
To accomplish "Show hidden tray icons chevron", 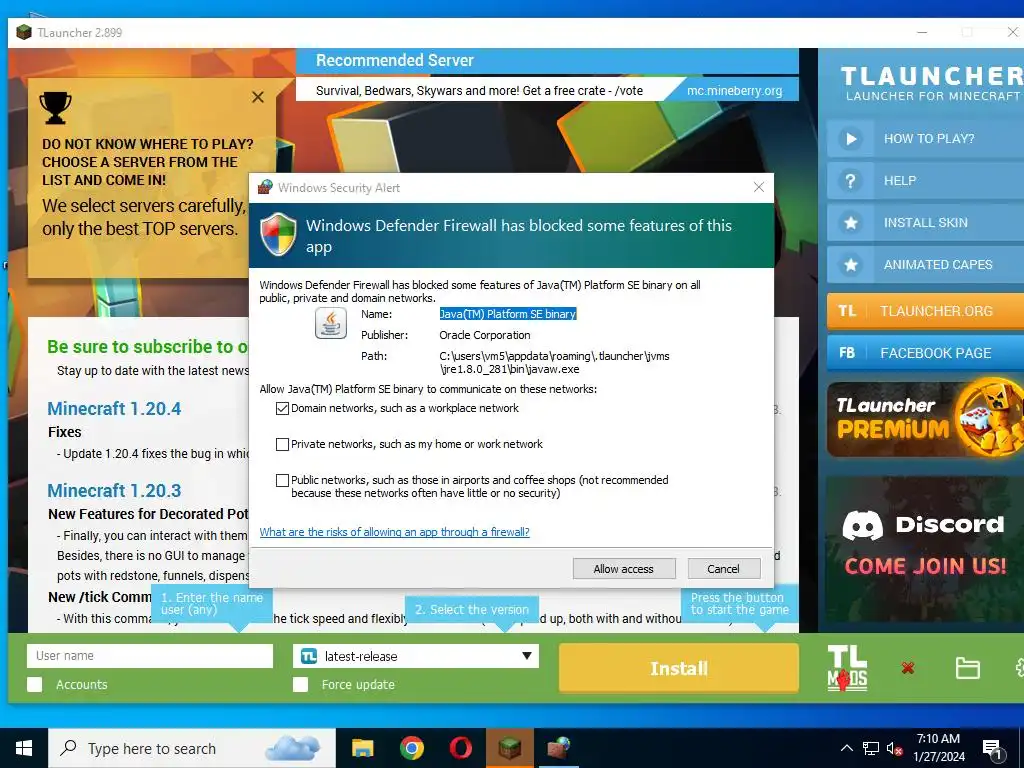I will click(x=846, y=748).
